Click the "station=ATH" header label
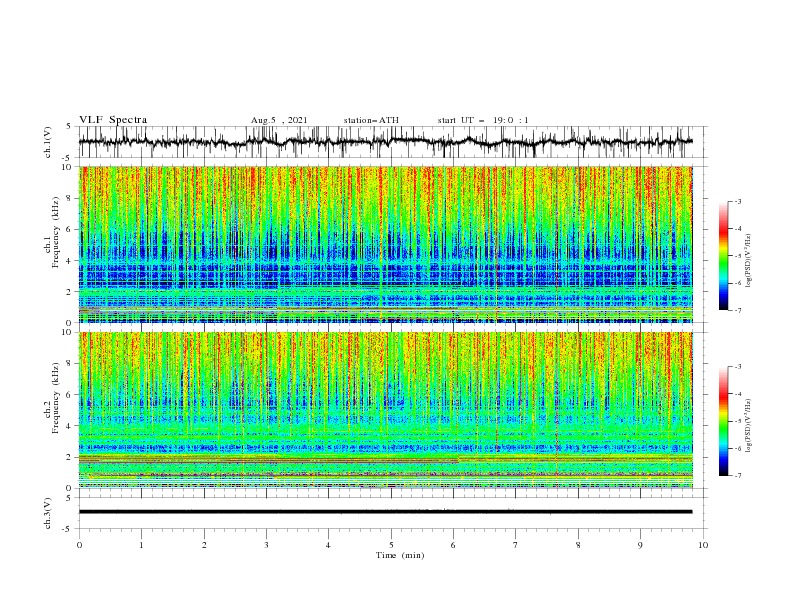Image resolution: width=792 pixels, height=612 pixels. tap(371, 120)
